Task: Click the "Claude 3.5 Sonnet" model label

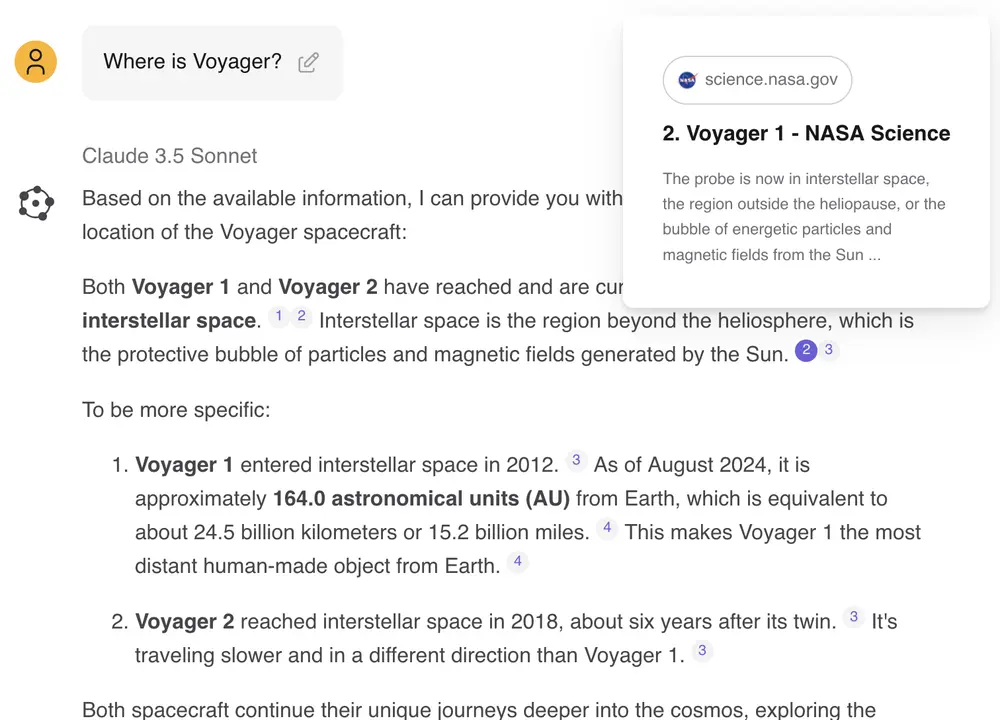Action: point(169,156)
